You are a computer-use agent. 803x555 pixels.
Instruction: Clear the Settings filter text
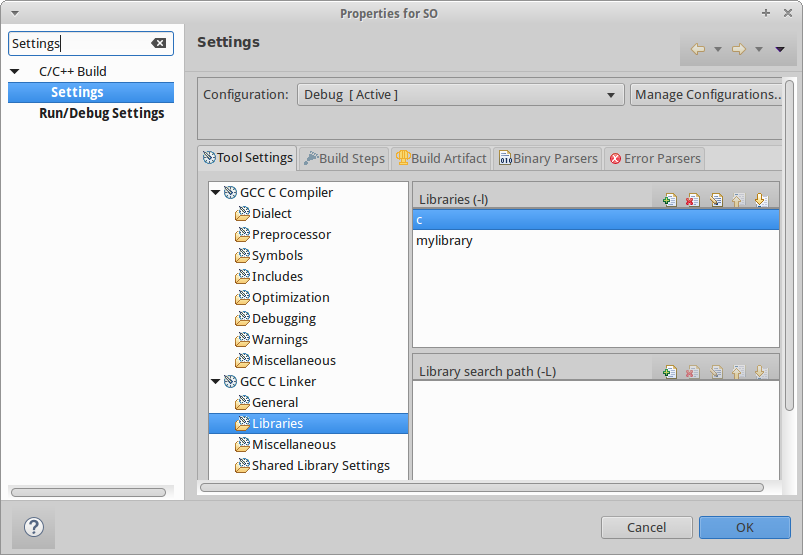(159, 43)
